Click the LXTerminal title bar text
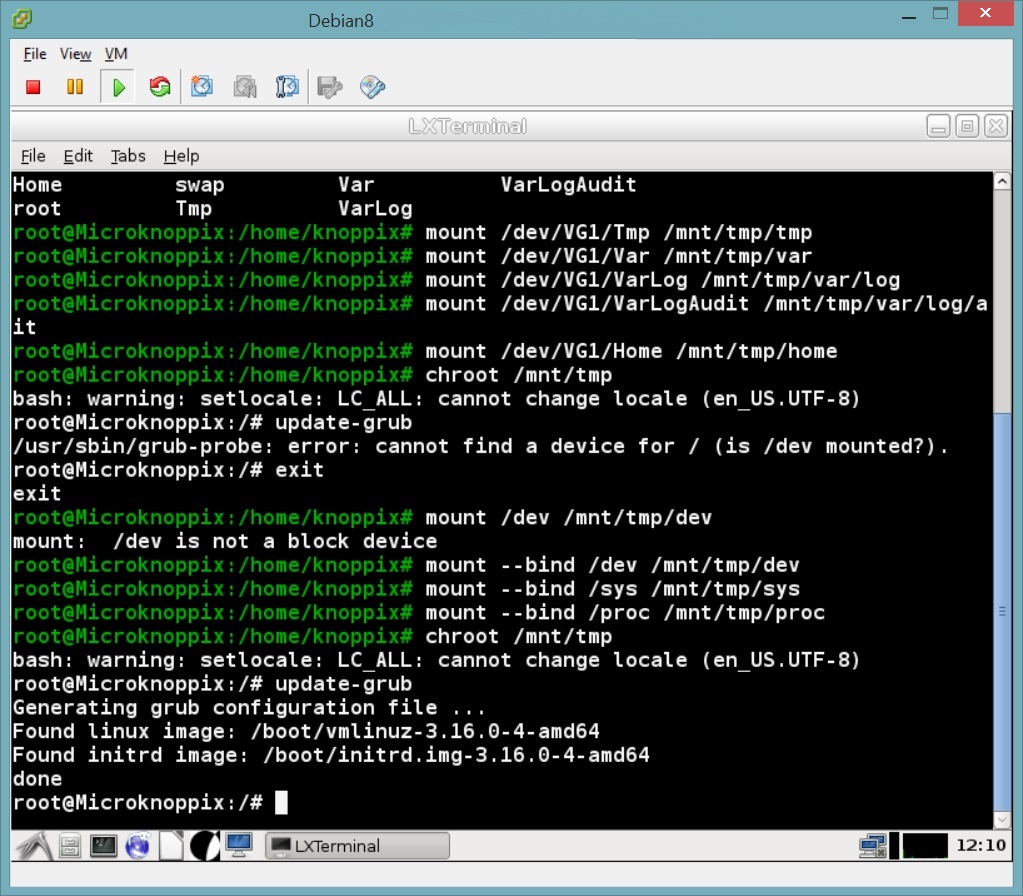Image resolution: width=1023 pixels, height=896 pixels. [x=468, y=126]
